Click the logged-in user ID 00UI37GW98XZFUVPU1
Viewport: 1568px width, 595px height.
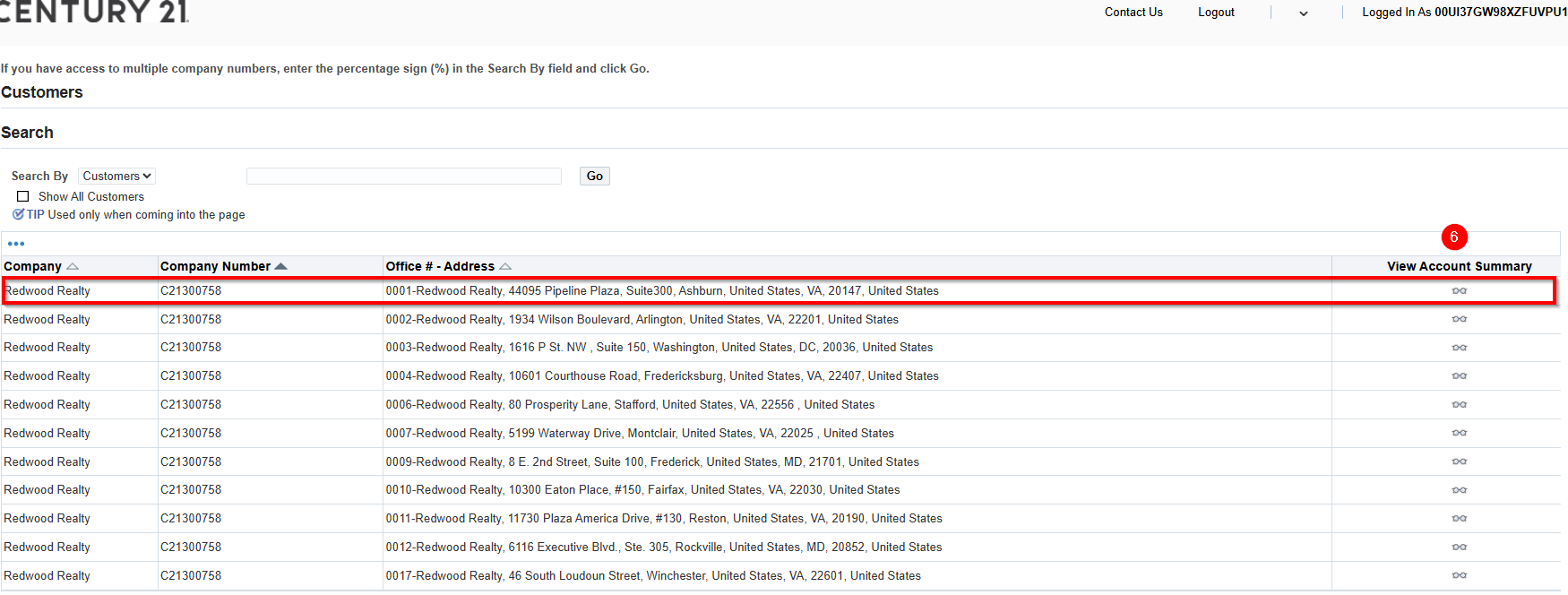[x=1501, y=13]
